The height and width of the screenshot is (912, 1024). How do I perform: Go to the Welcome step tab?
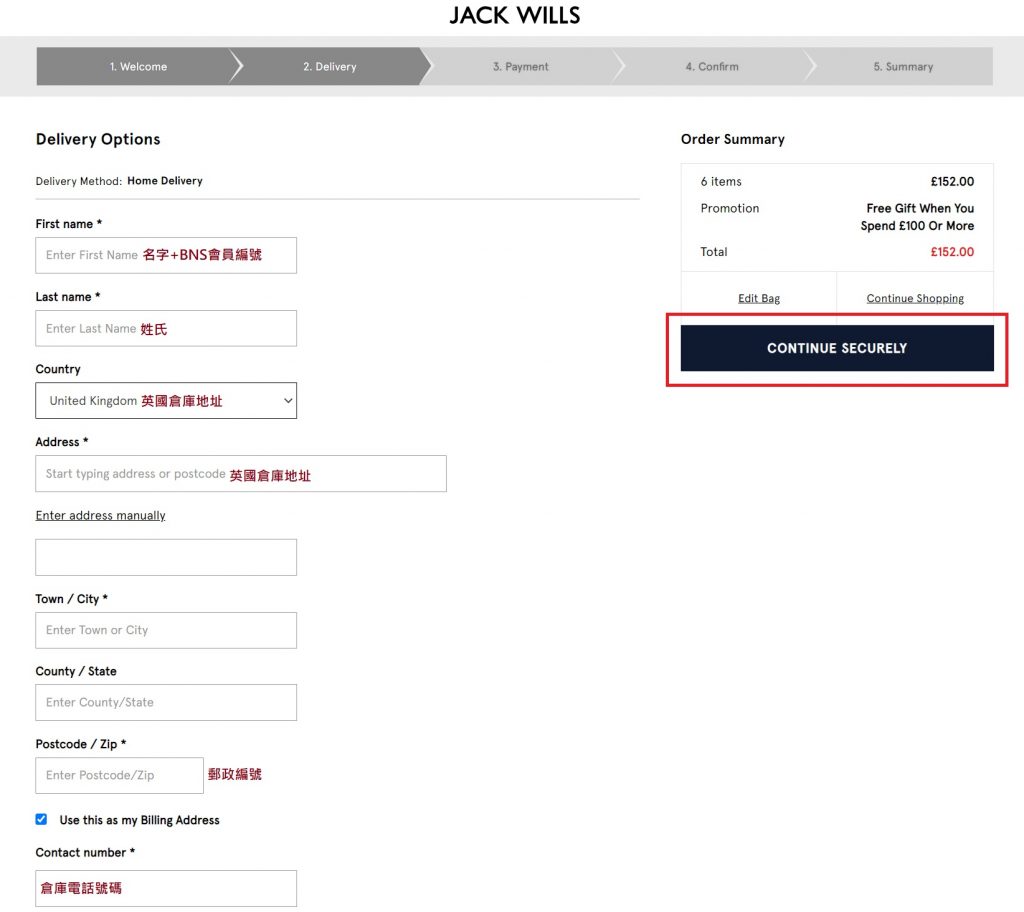click(x=138, y=67)
